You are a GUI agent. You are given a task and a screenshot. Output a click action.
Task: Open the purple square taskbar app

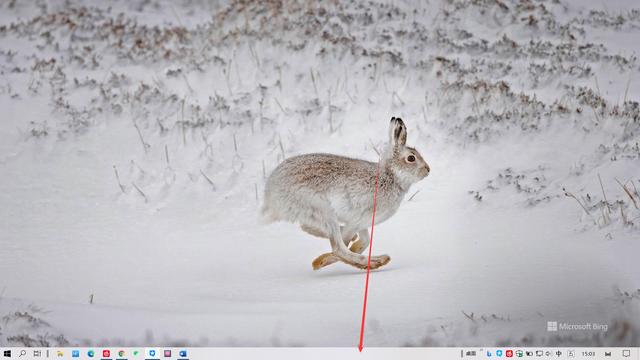(x=167, y=353)
